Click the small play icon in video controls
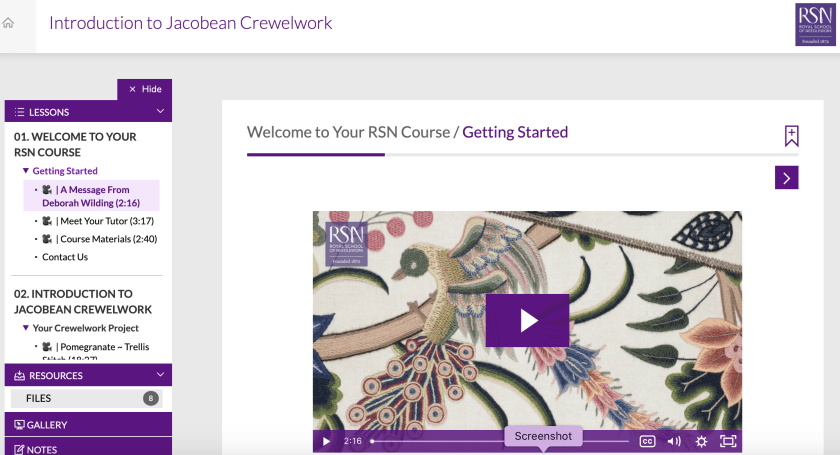This screenshot has height=455, width=840. 326,441
